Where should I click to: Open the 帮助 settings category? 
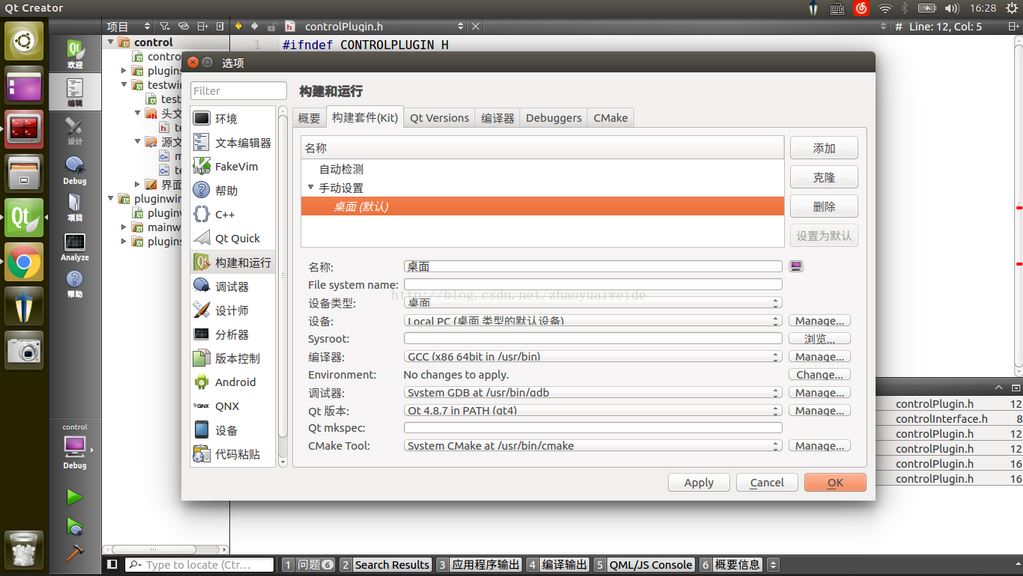233,190
